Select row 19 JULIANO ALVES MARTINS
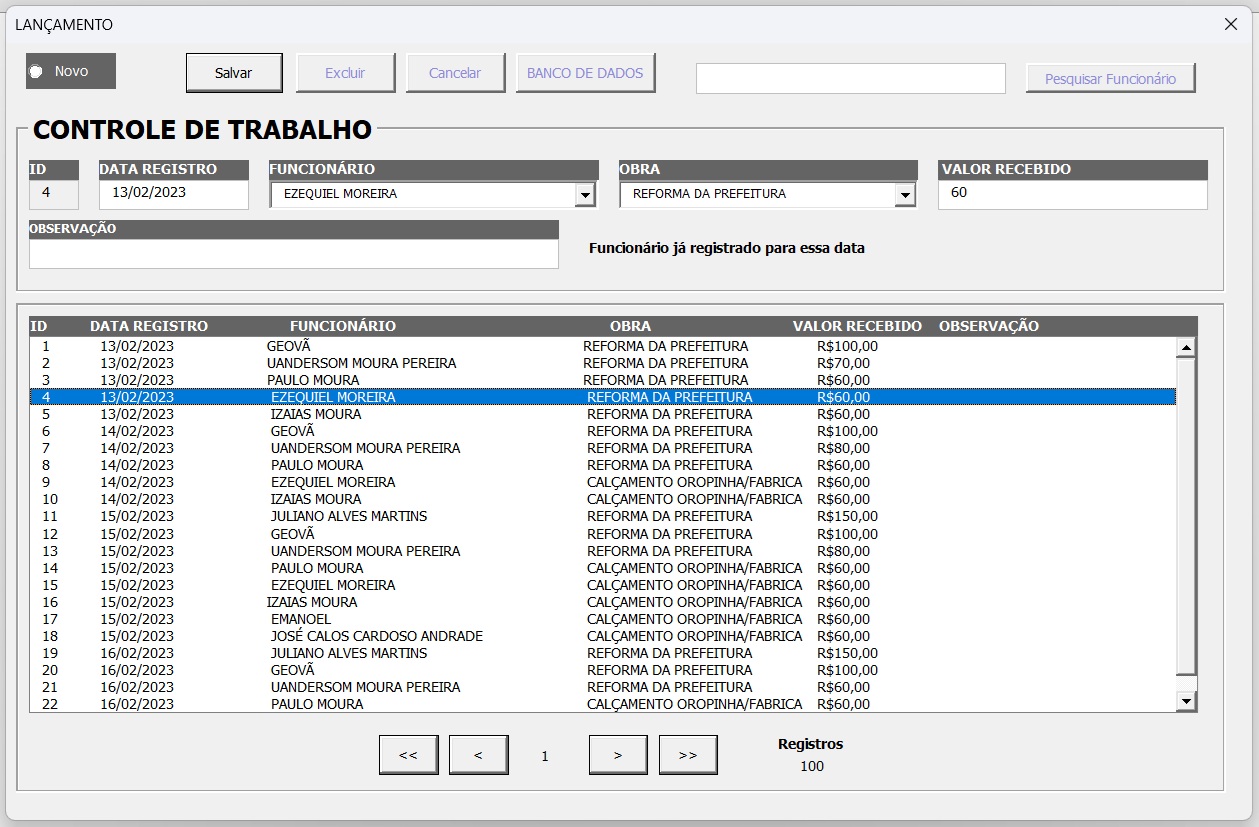 [x=603, y=653]
